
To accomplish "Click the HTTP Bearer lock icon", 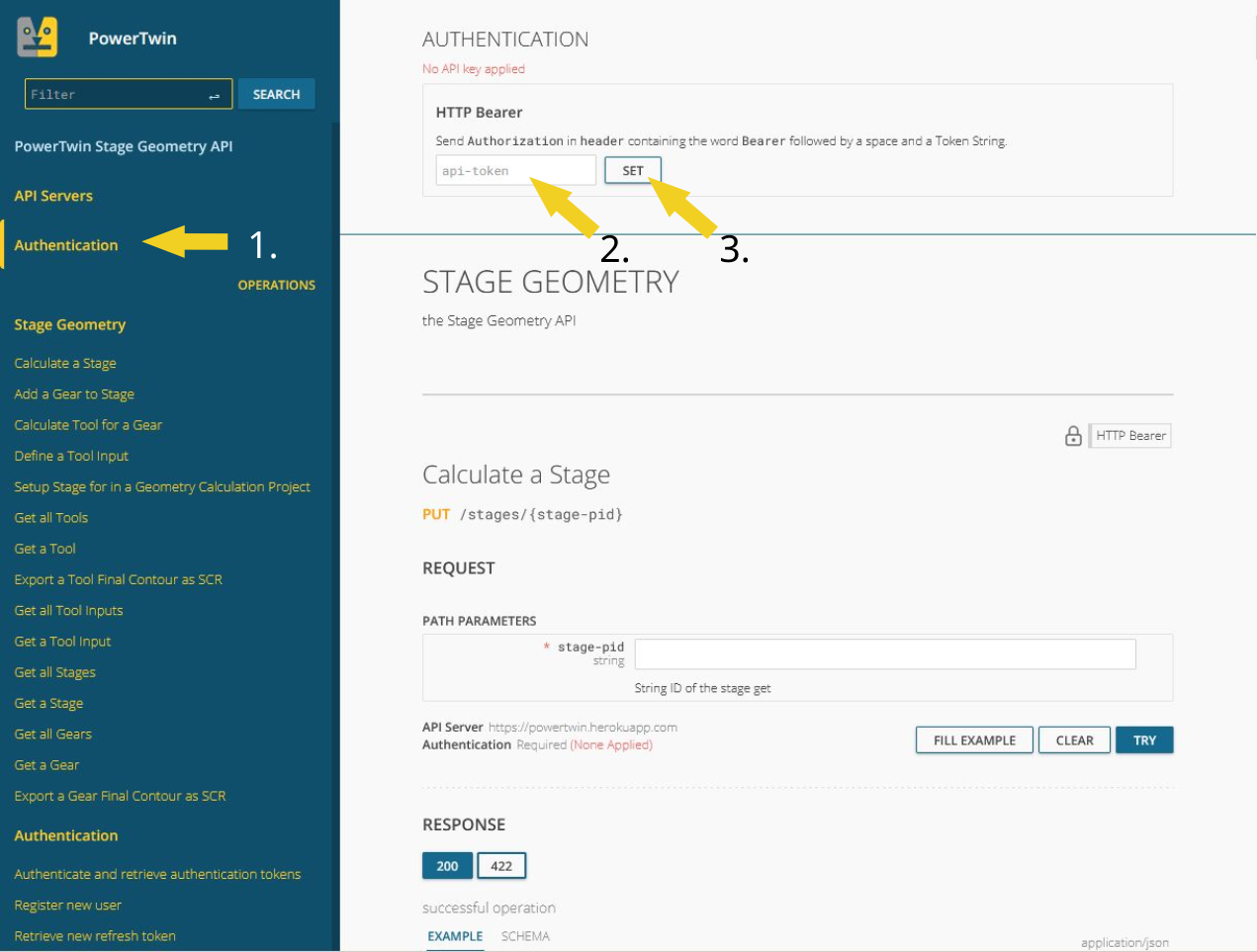I will [1073, 436].
